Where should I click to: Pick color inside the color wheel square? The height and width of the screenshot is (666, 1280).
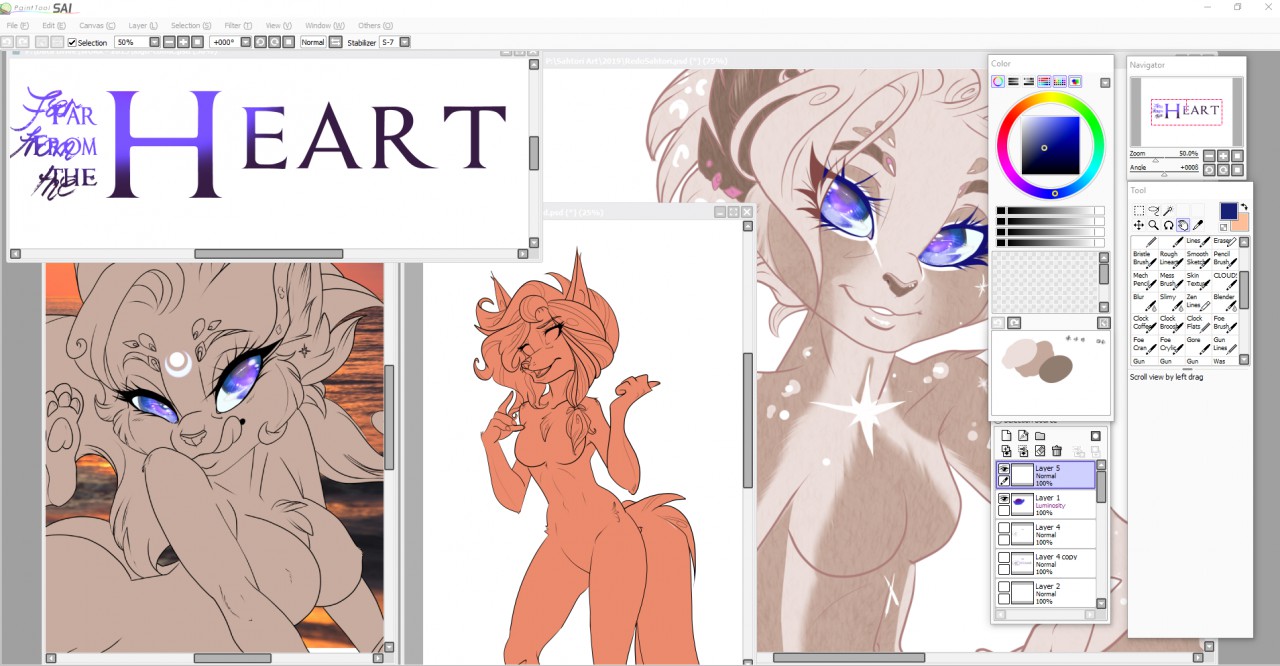1050,147
